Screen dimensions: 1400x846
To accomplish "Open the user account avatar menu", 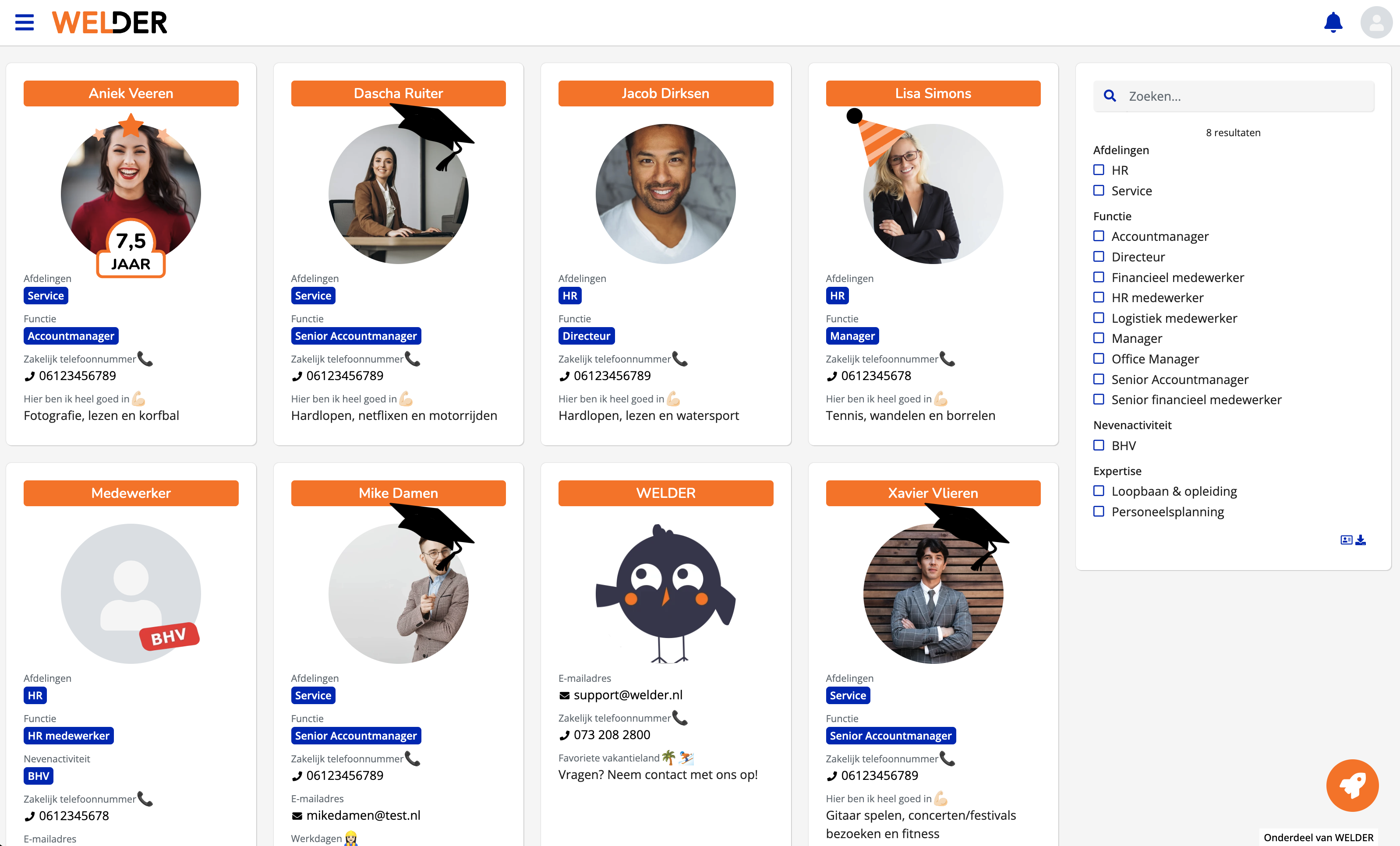I will pos(1375,22).
